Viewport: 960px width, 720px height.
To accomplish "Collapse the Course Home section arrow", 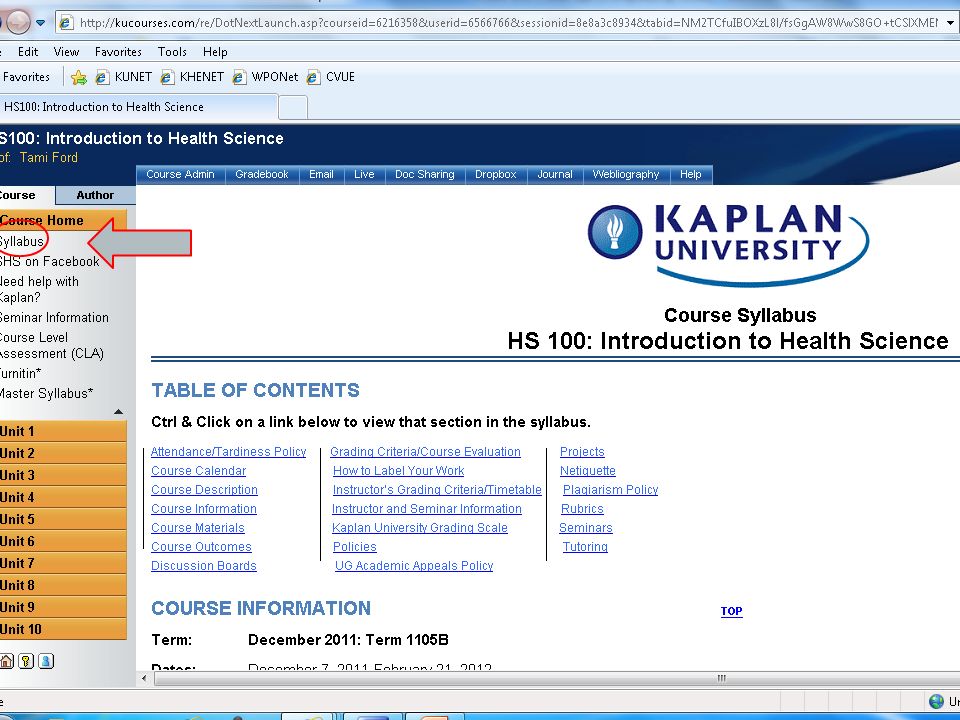I will pos(119,412).
